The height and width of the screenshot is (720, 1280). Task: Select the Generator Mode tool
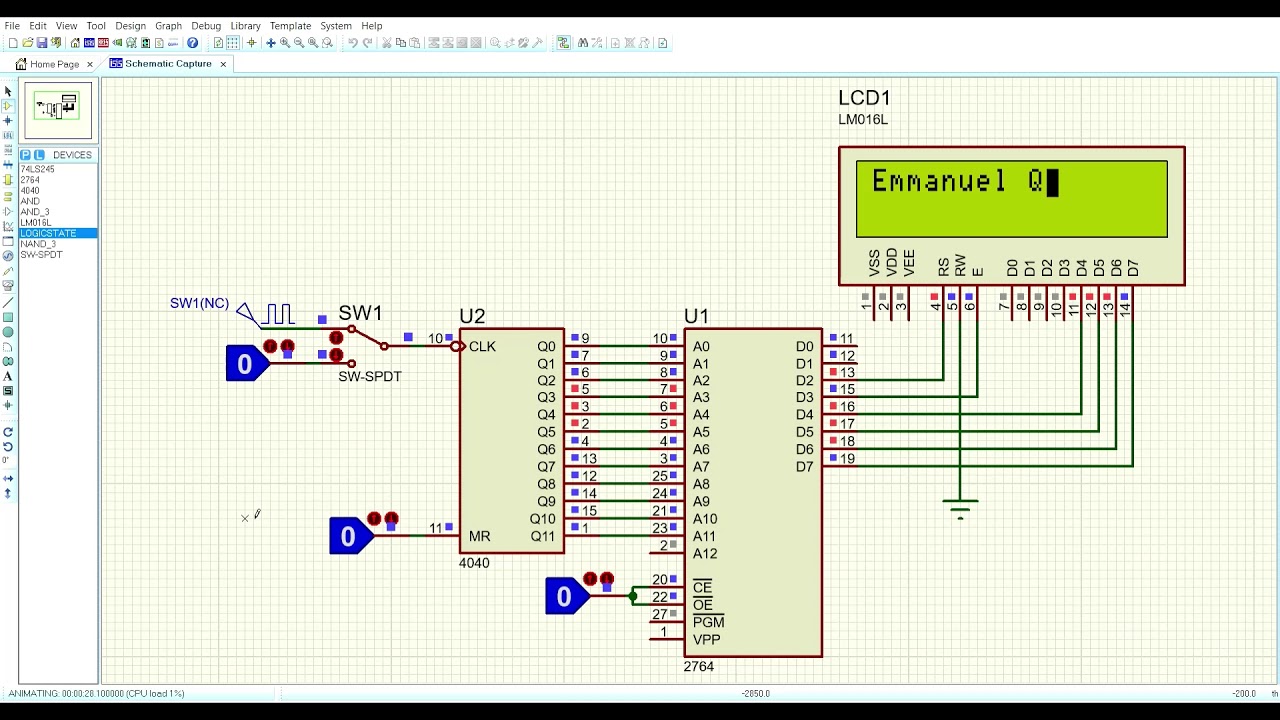coord(8,255)
